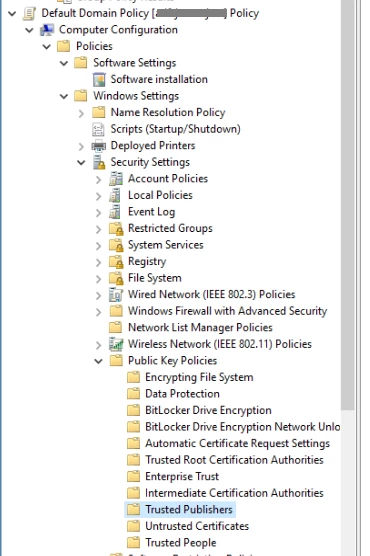
Task: Click the Security Settings label
Action: coord(150,162)
